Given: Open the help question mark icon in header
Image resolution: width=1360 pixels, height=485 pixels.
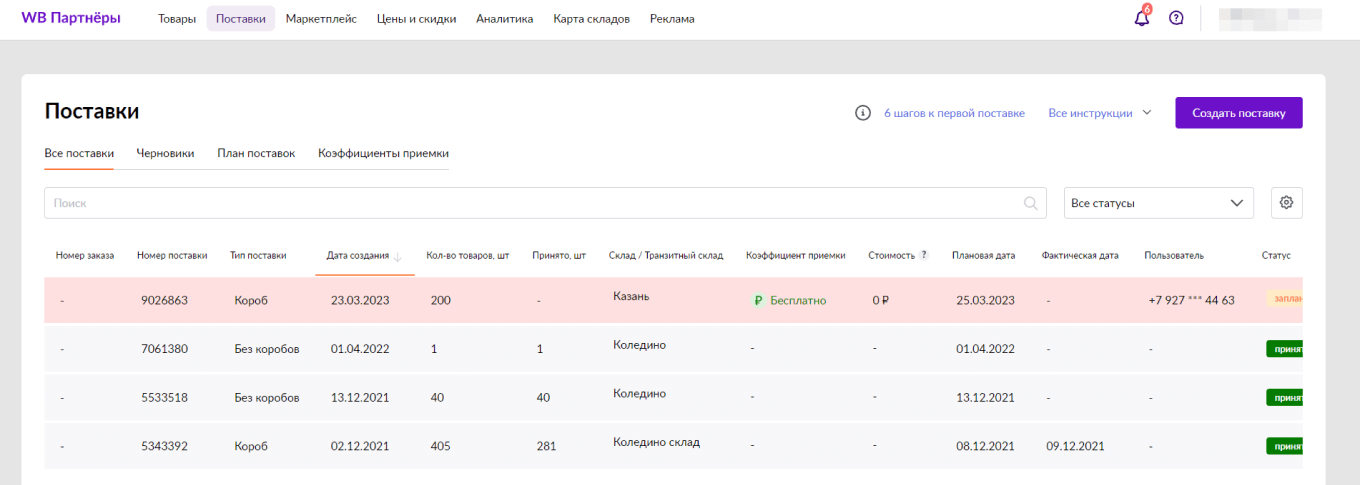Looking at the screenshot, I should [x=1176, y=18].
